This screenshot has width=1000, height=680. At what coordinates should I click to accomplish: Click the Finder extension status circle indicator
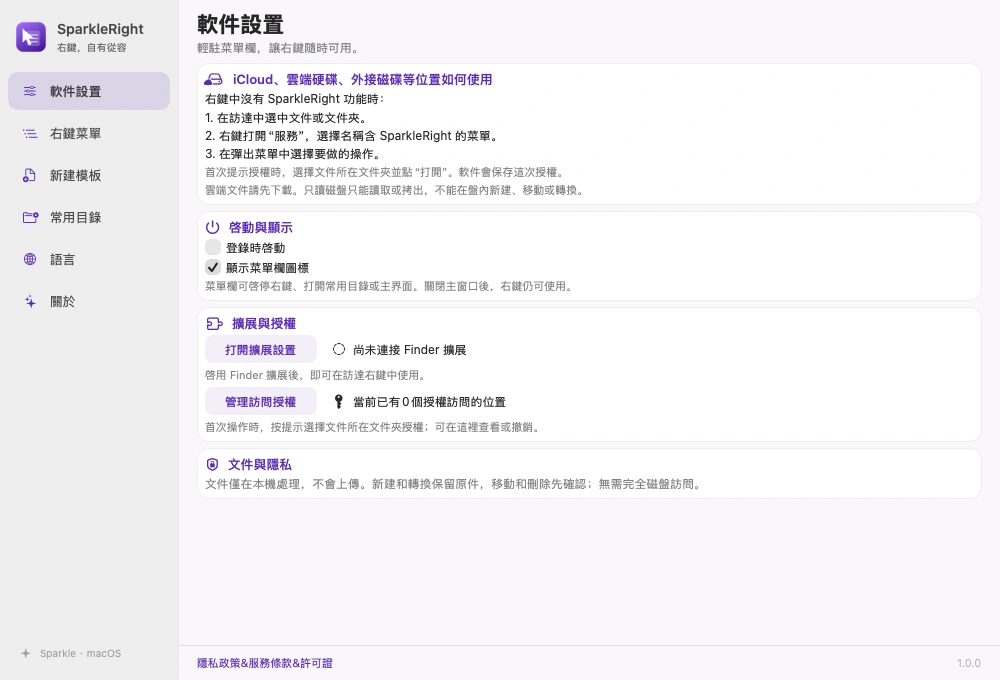coord(339,349)
